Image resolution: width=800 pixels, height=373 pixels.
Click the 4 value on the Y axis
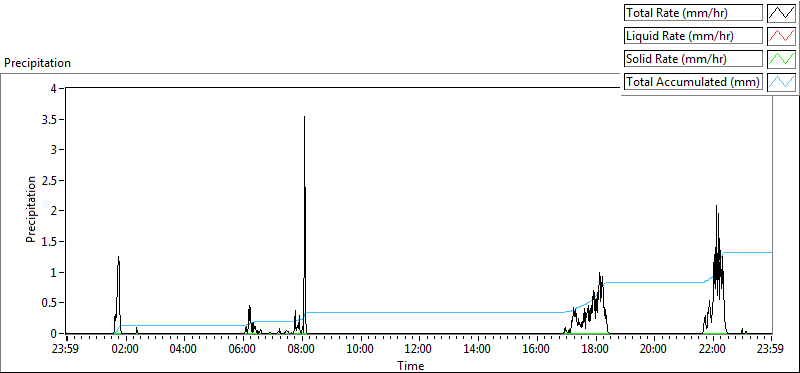[55, 88]
